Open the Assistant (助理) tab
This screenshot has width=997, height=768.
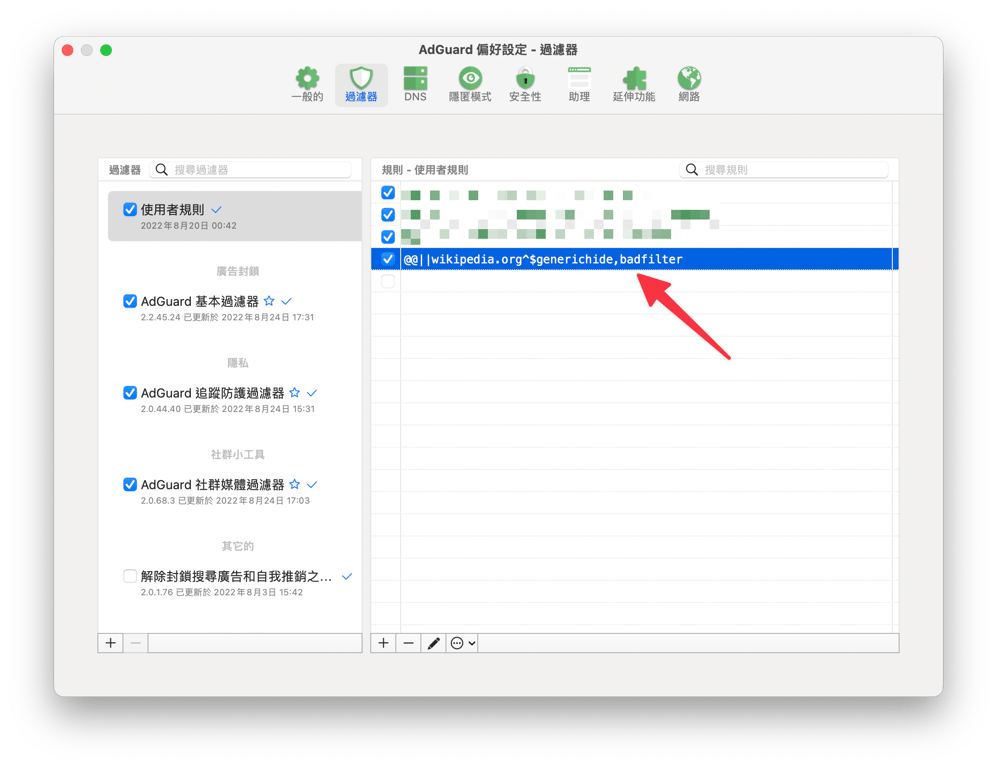(579, 85)
